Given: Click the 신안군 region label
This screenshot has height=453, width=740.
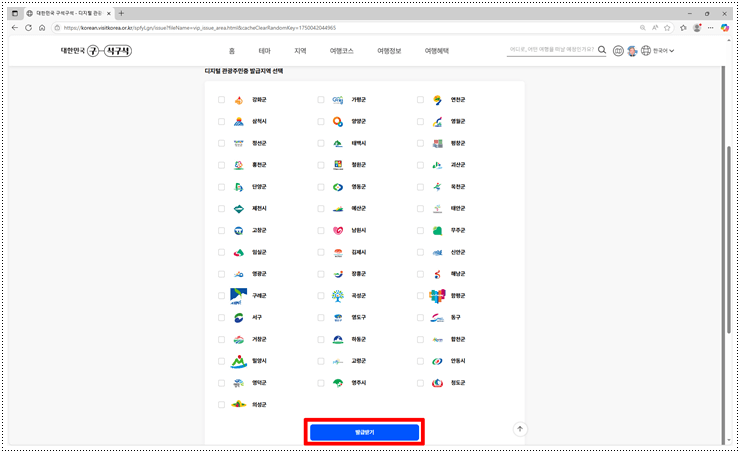Looking at the screenshot, I should click(x=458, y=252).
